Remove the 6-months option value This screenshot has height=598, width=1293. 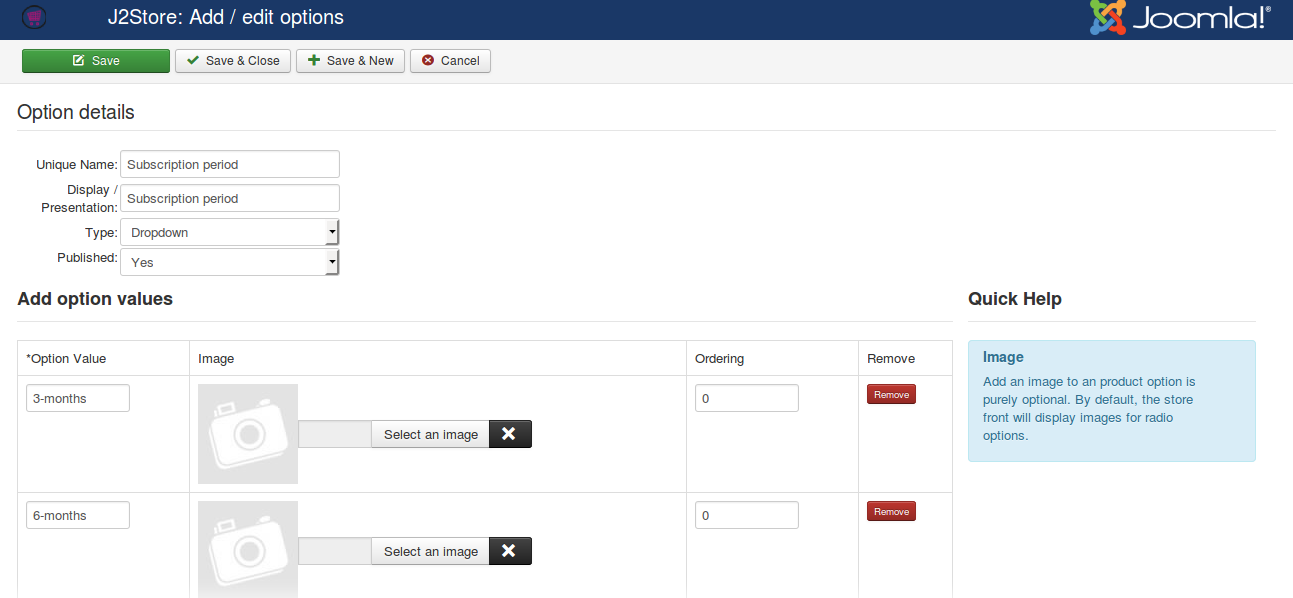point(891,512)
